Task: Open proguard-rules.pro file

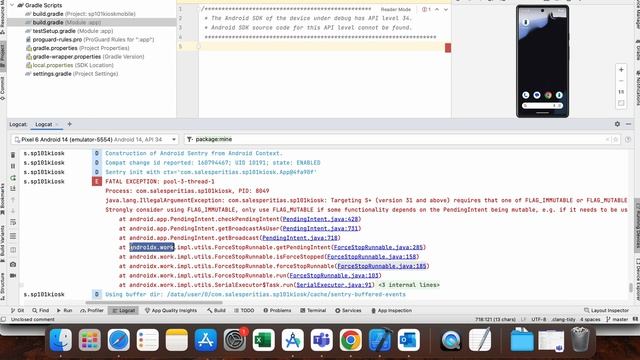Action: click(89, 40)
